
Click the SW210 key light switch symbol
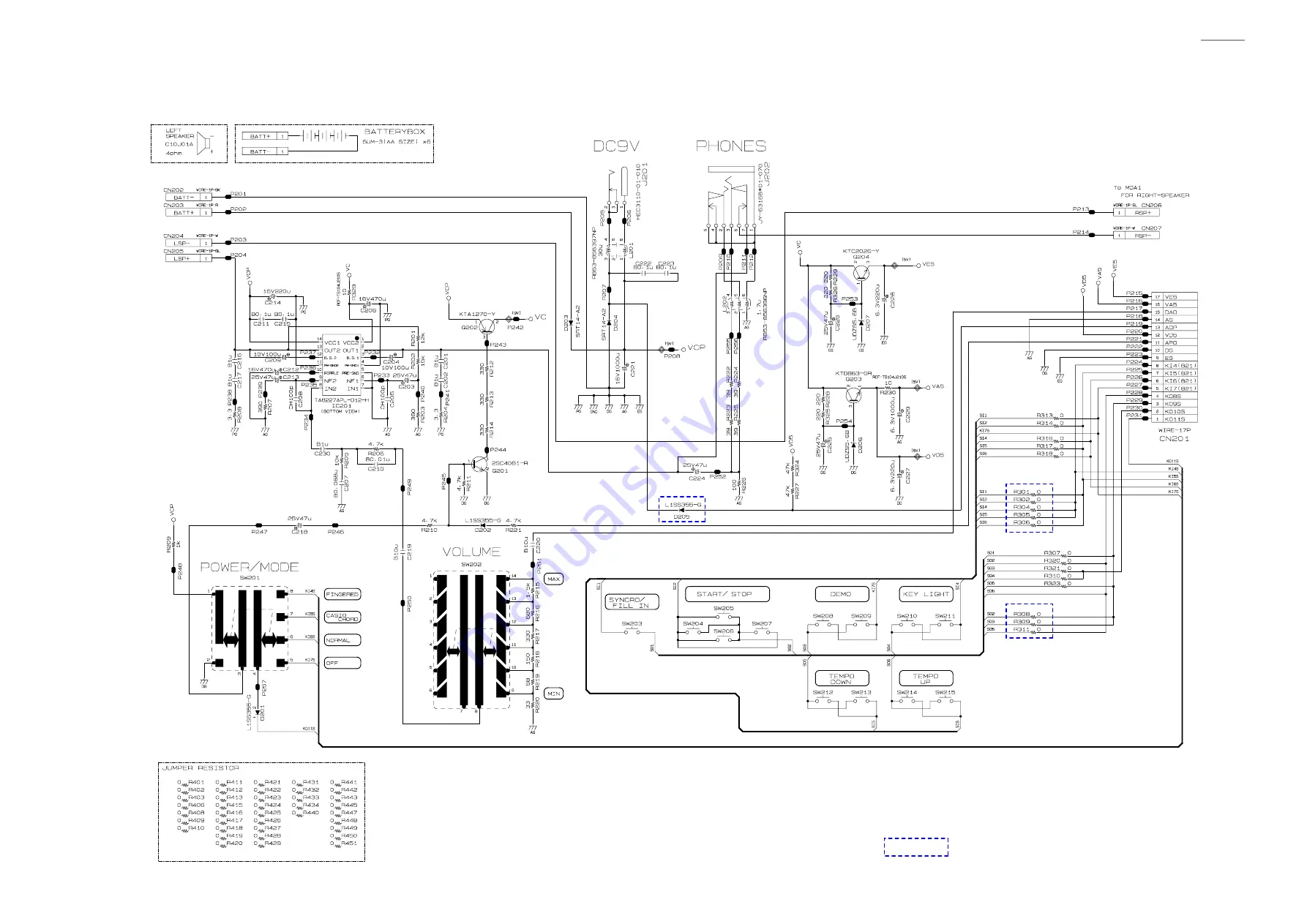click(x=907, y=624)
